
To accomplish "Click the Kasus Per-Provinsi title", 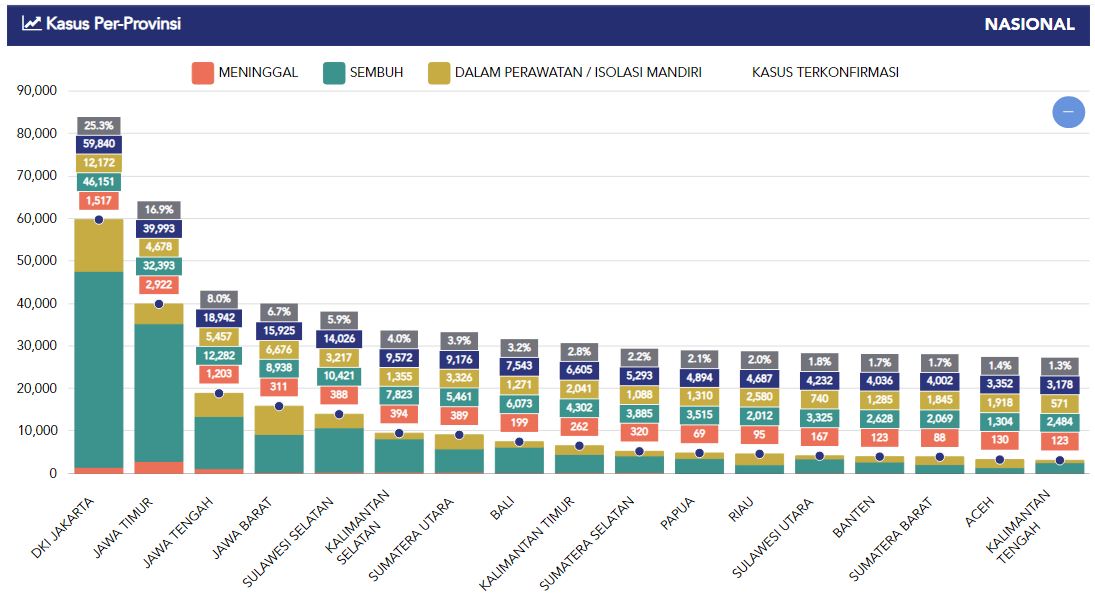I will point(113,24).
